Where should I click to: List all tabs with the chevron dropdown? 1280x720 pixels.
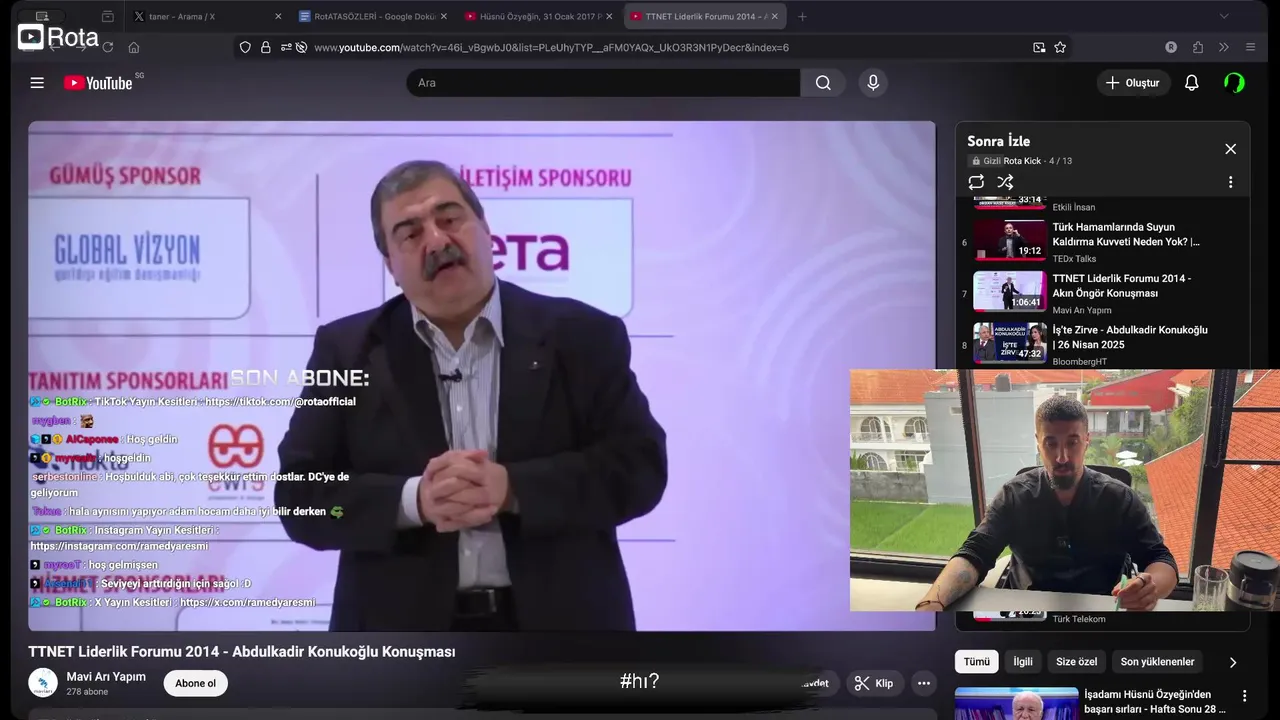[x=1224, y=17]
